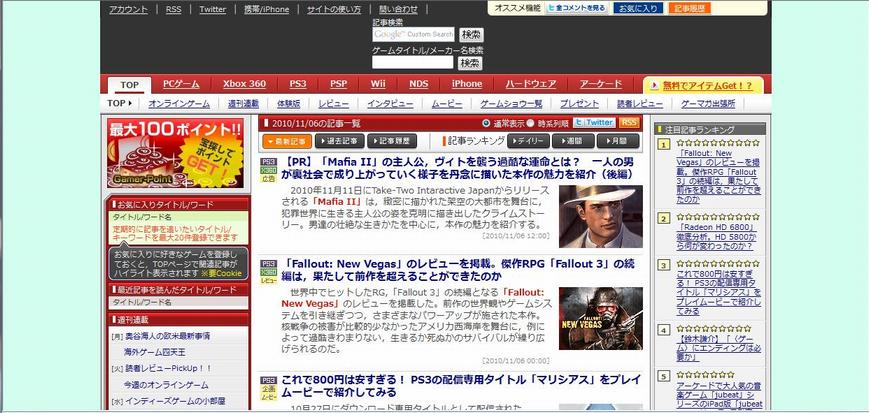Click レビュー tag icon beside Fallout article
Viewport: 869px width, 413px height.
point(269,281)
